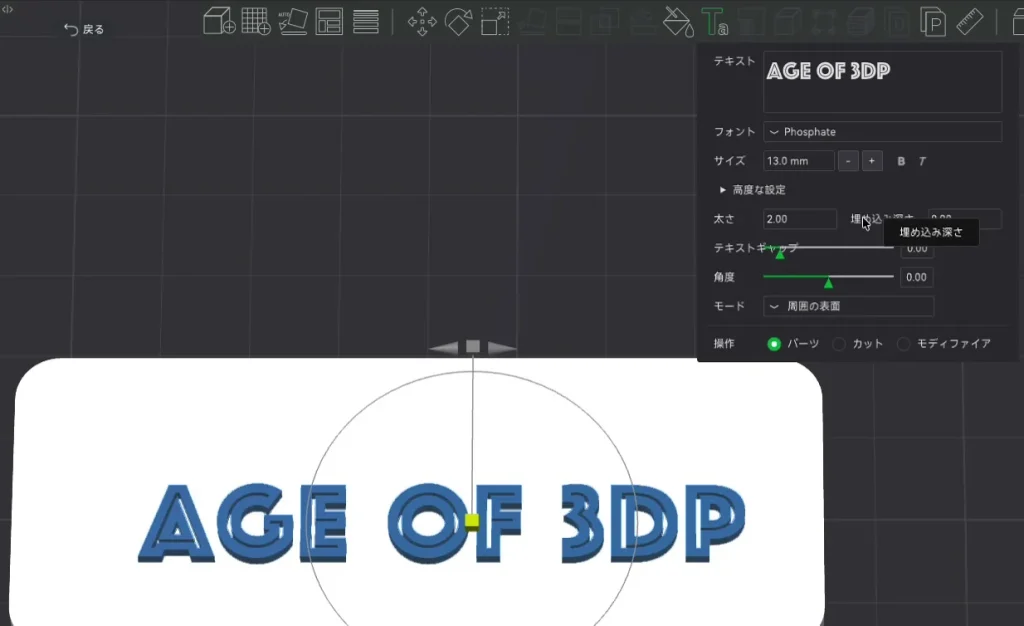The width and height of the screenshot is (1024, 626).
Task: Open the Phosphate font dropdown
Action: pyautogui.click(x=882, y=132)
